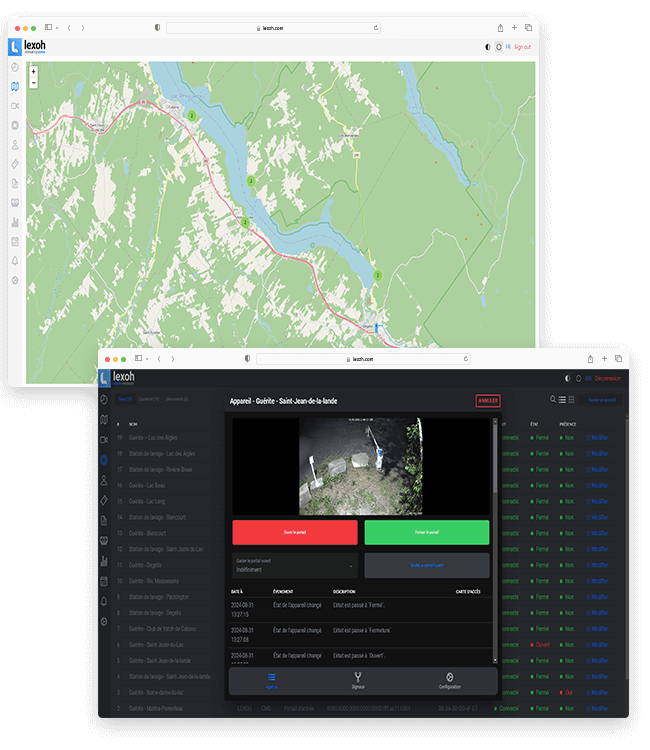650x750 pixels.
Task: Toggle the theme contrast icon in the dark window
Action: point(568,378)
